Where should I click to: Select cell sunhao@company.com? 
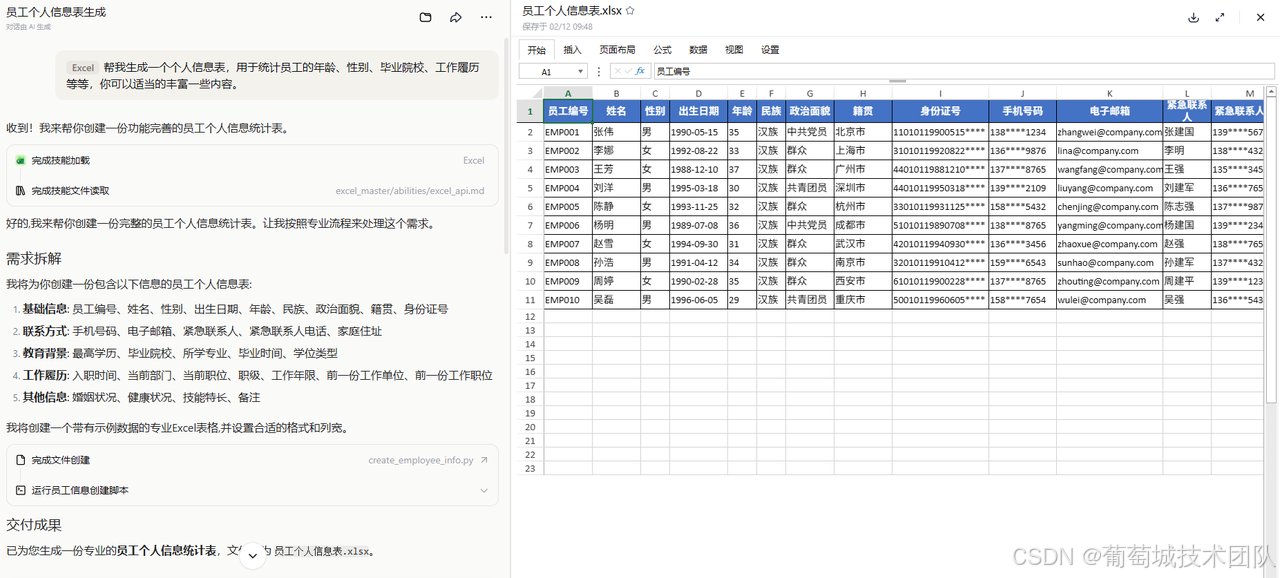1109,262
